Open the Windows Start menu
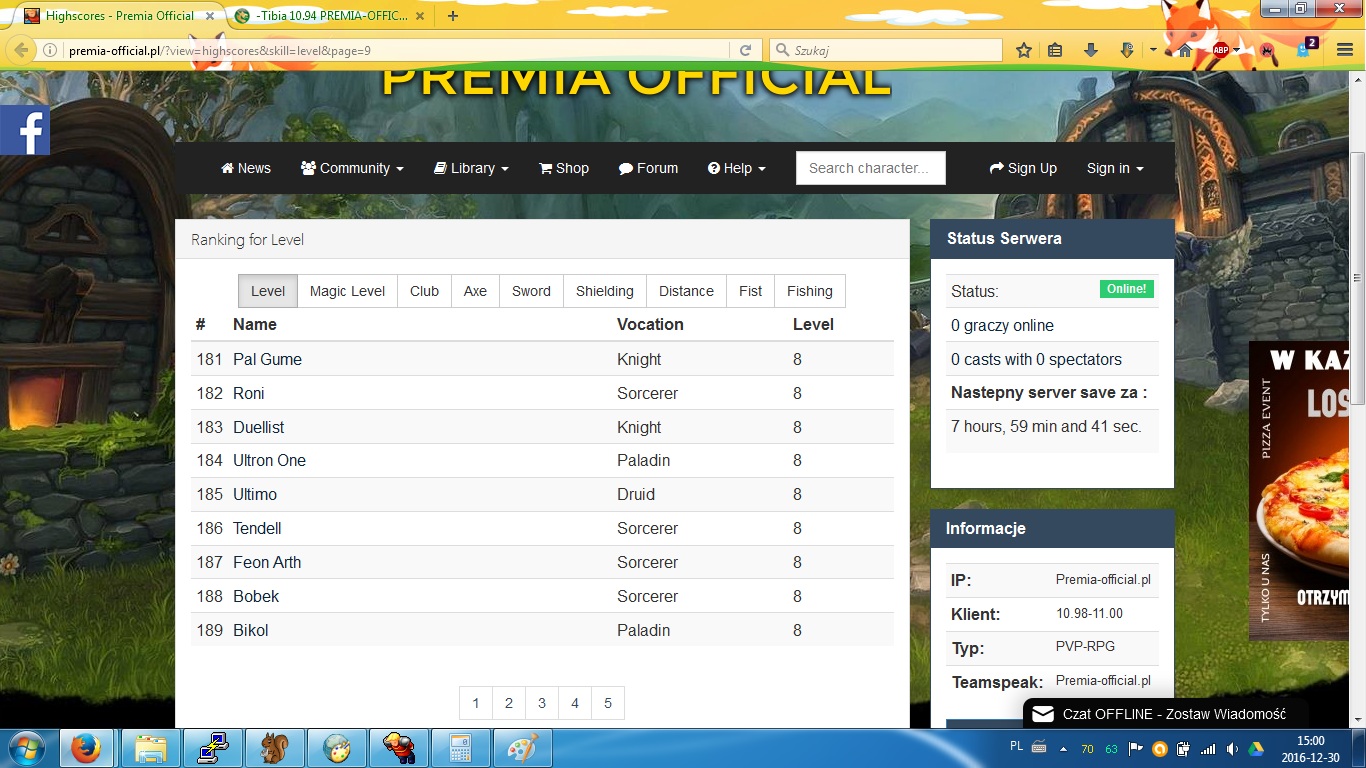 (x=26, y=748)
